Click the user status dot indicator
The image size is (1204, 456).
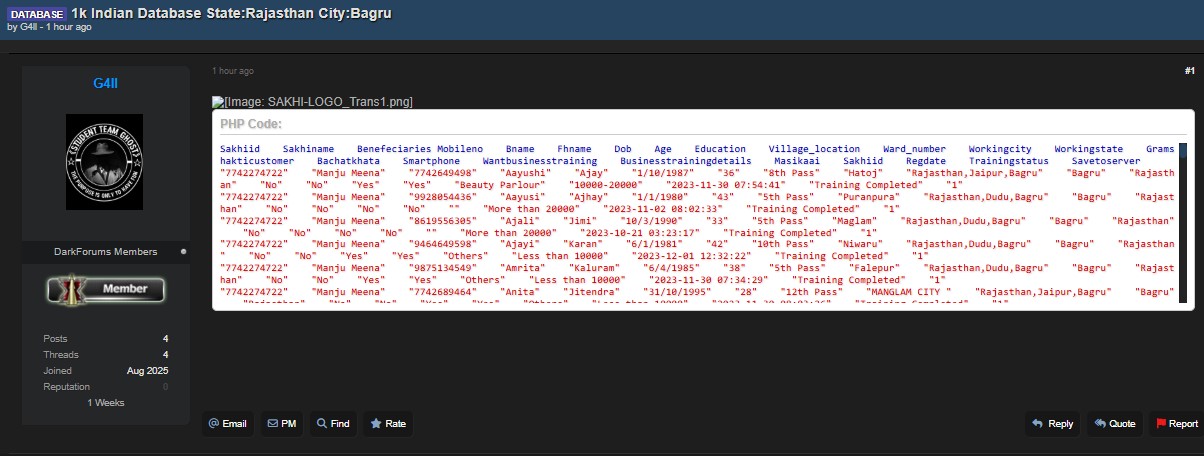pyautogui.click(x=183, y=252)
